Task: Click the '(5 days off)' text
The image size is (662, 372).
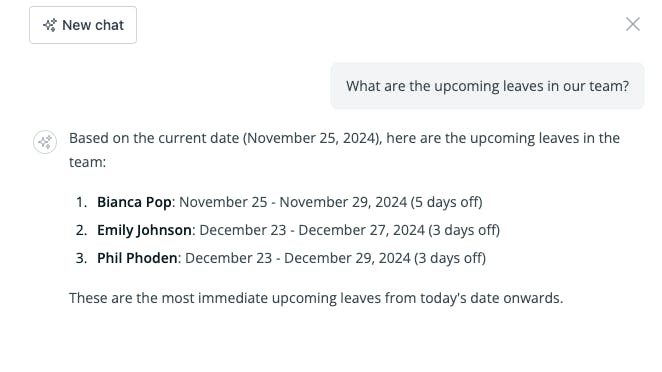Action: coord(447,202)
